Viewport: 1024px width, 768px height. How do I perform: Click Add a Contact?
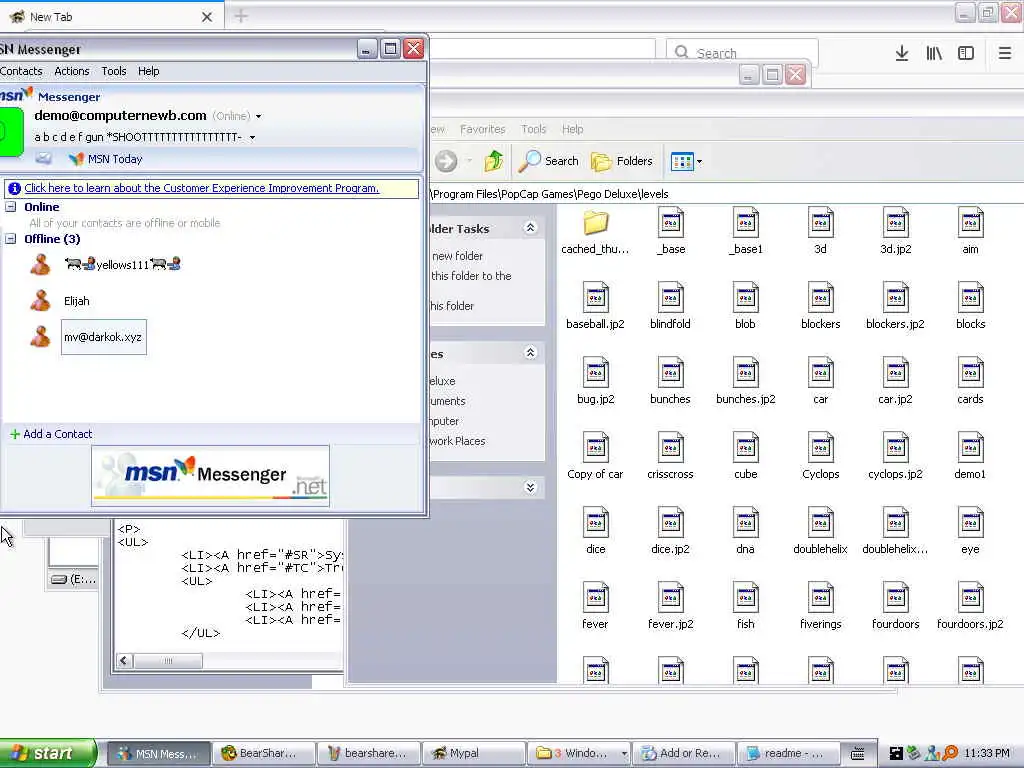[51, 434]
